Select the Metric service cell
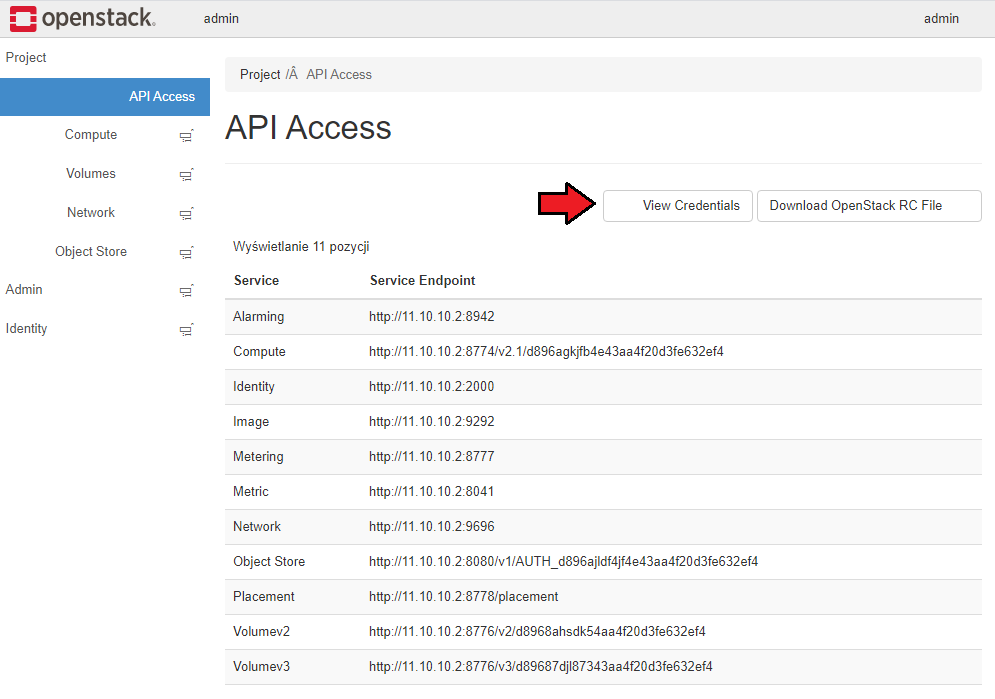Screen dimensions: 995x699 (x=251, y=491)
